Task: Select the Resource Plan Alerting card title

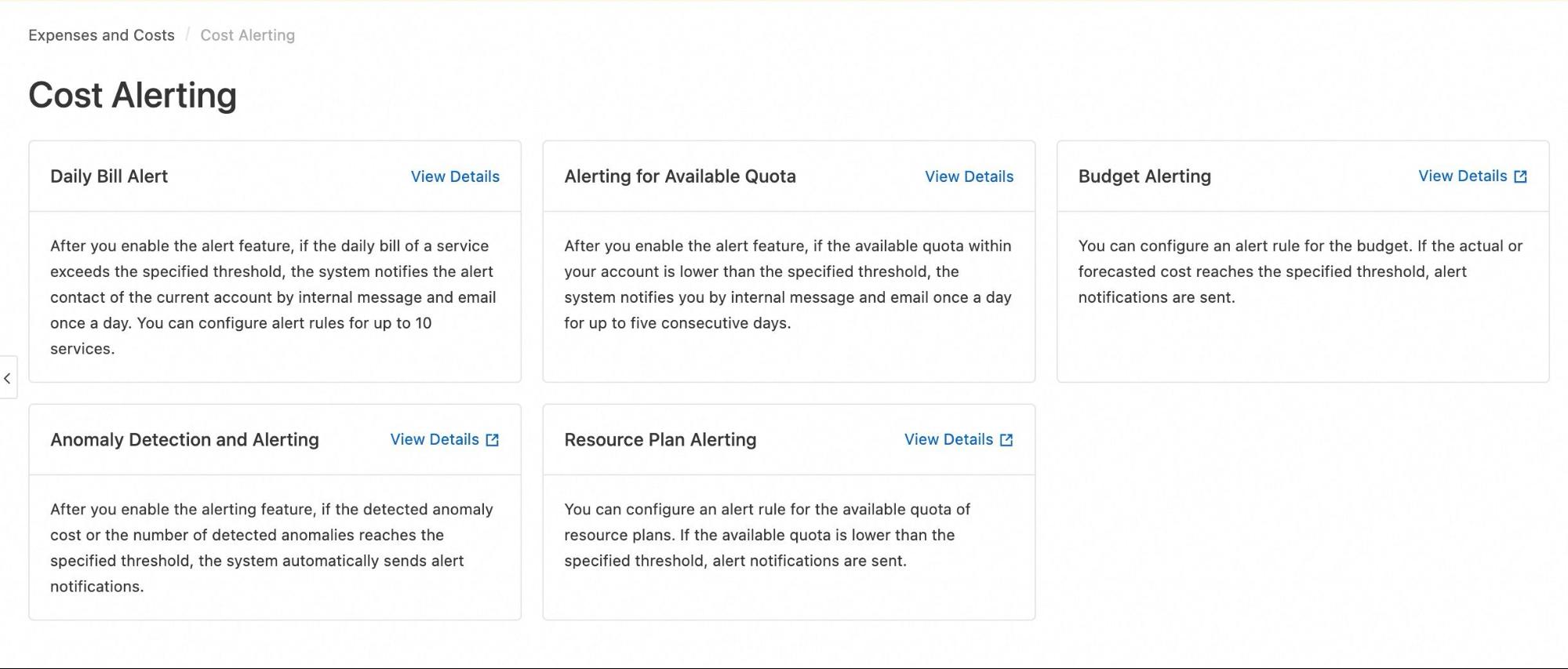Action: (660, 440)
